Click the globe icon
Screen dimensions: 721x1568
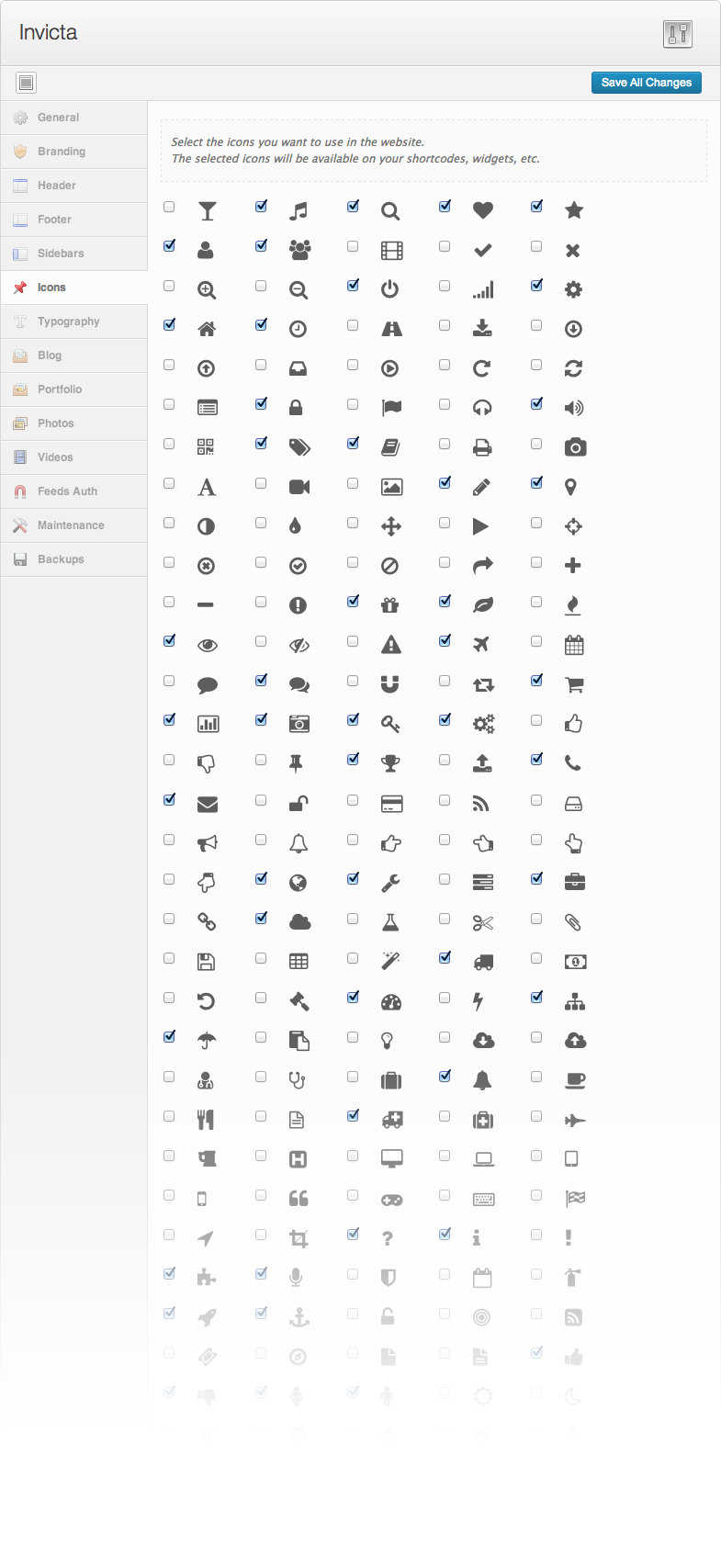(x=298, y=883)
